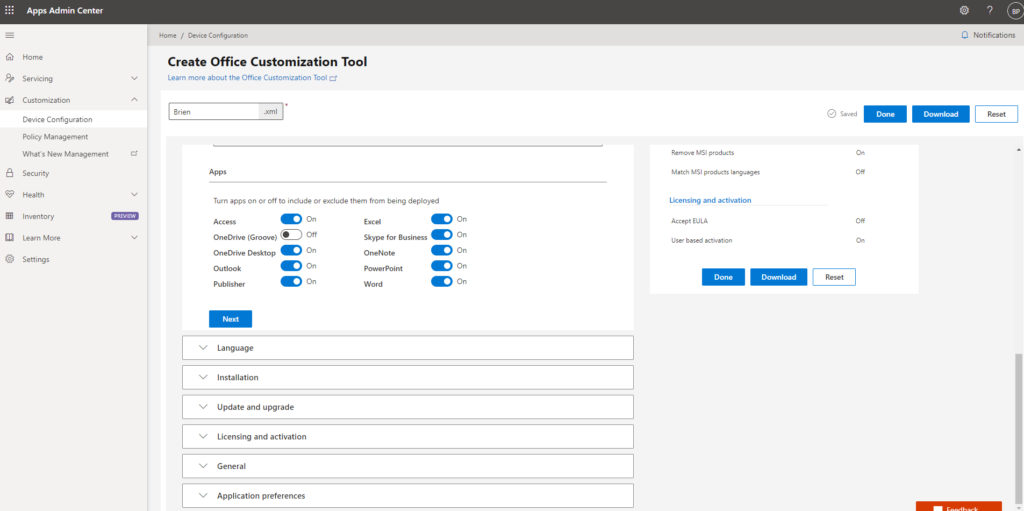Click the PREVIEW badge next to Inventory
1024x511 pixels.
(x=125, y=216)
